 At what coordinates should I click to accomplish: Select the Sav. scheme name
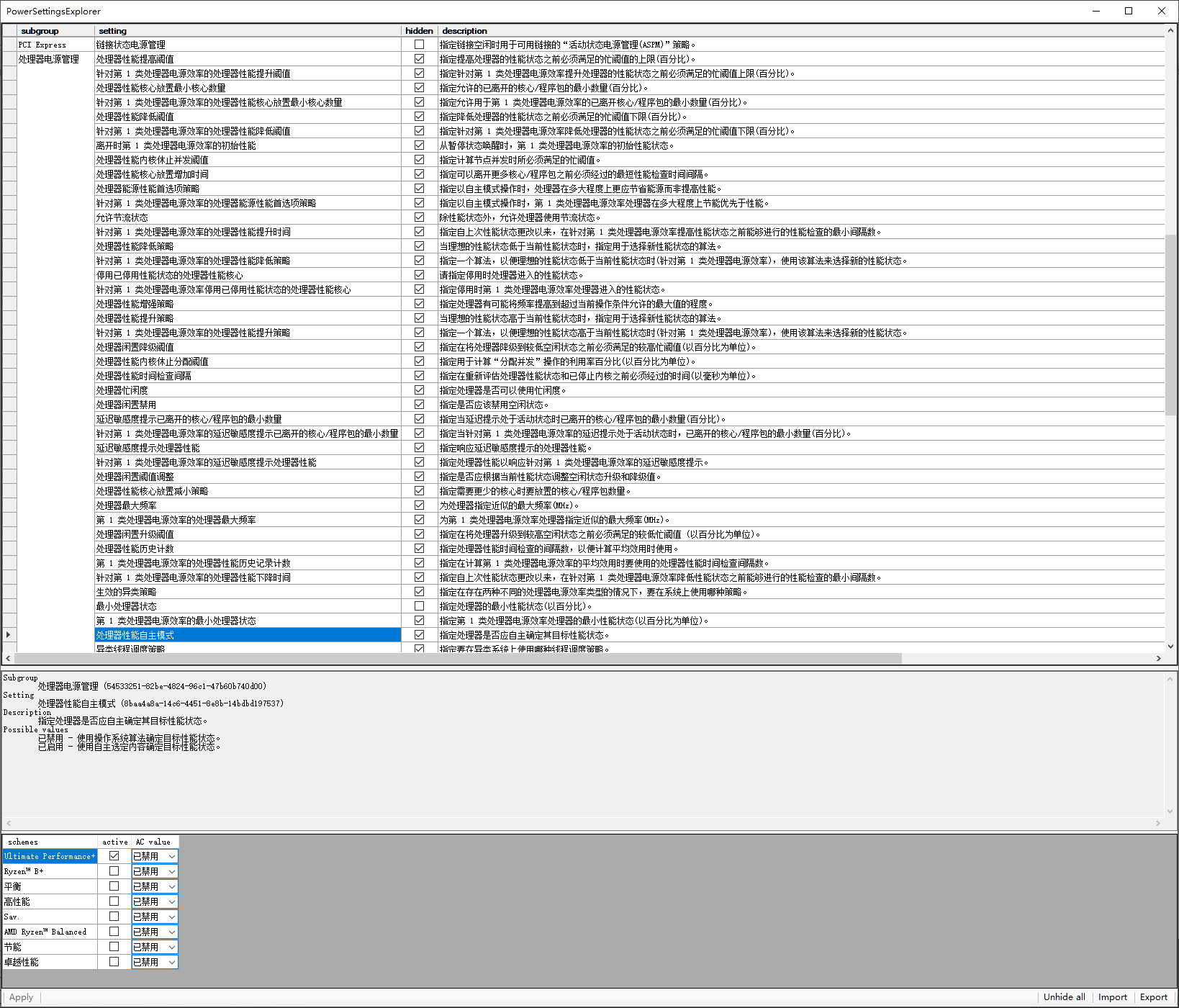coord(50,917)
